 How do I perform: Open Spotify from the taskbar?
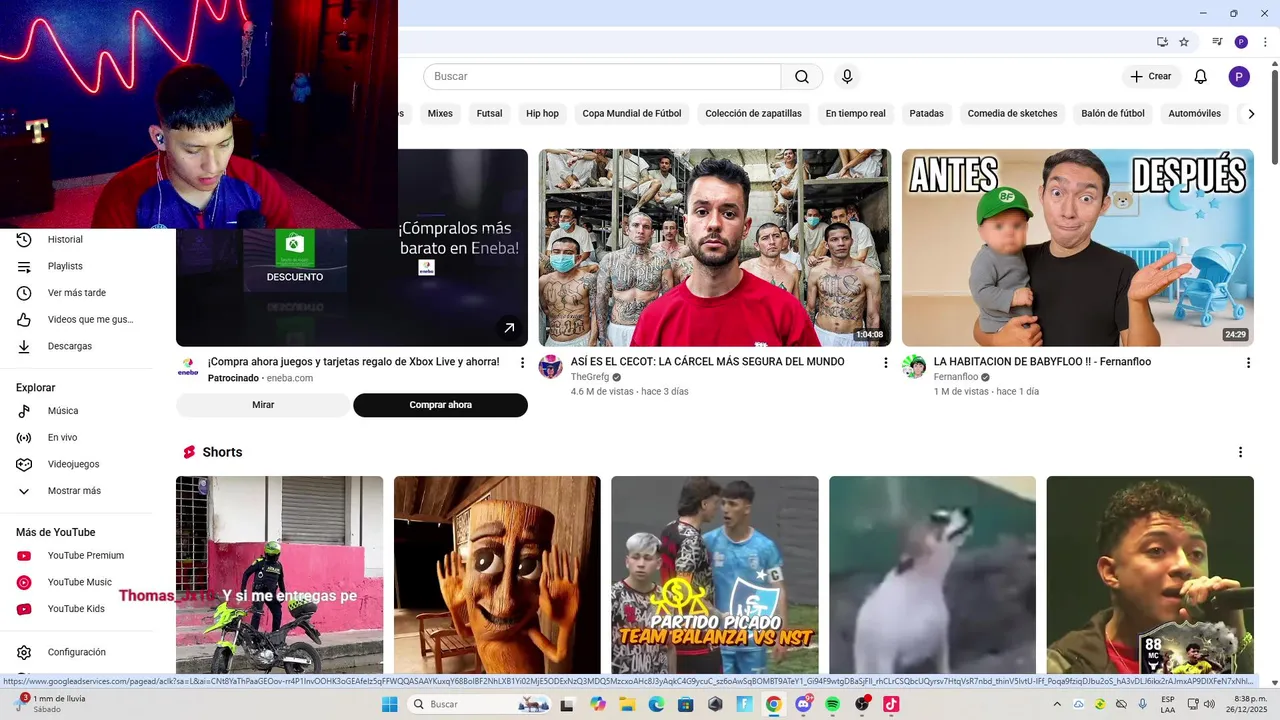(832, 704)
